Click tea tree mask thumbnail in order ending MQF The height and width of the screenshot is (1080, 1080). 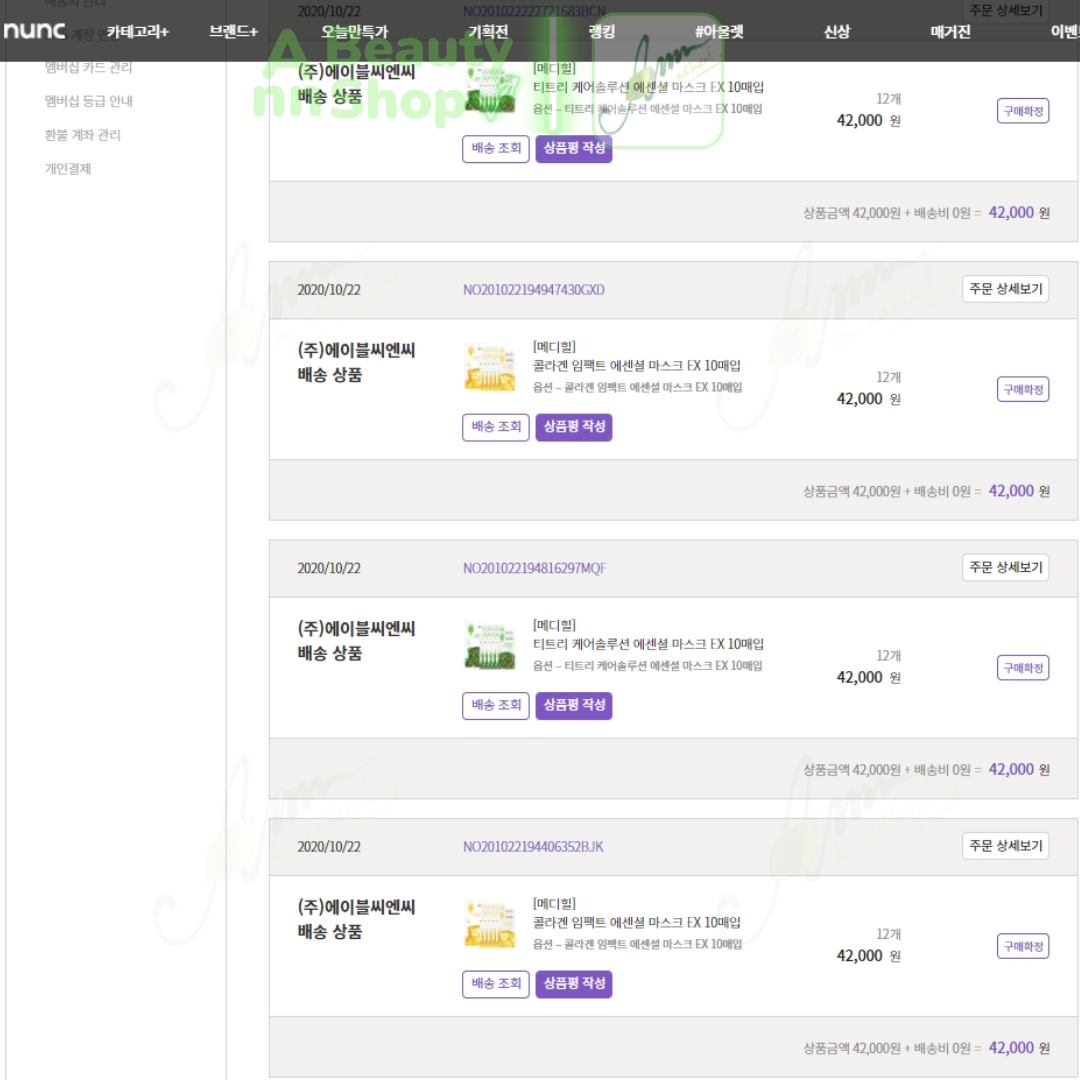[489, 646]
